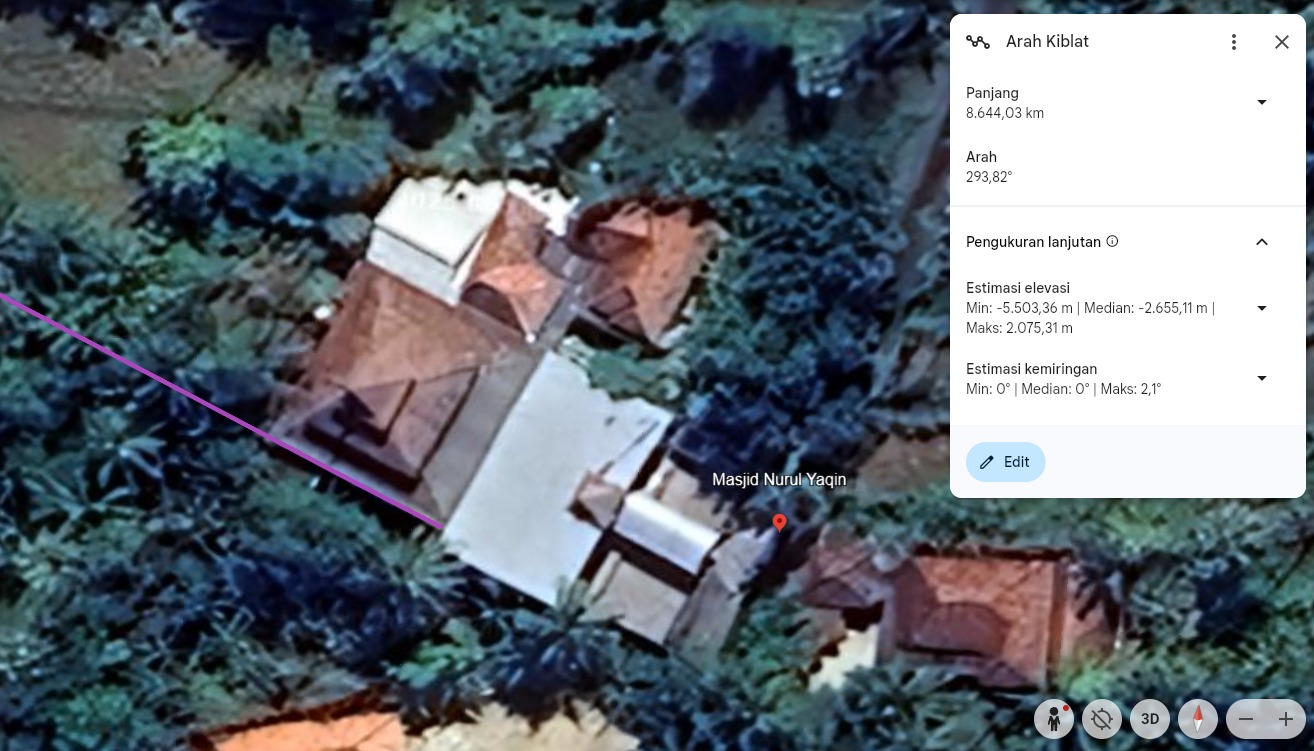This screenshot has height=751, width=1314.
Task: Click the Arah value 293,82°
Action: [989, 177]
